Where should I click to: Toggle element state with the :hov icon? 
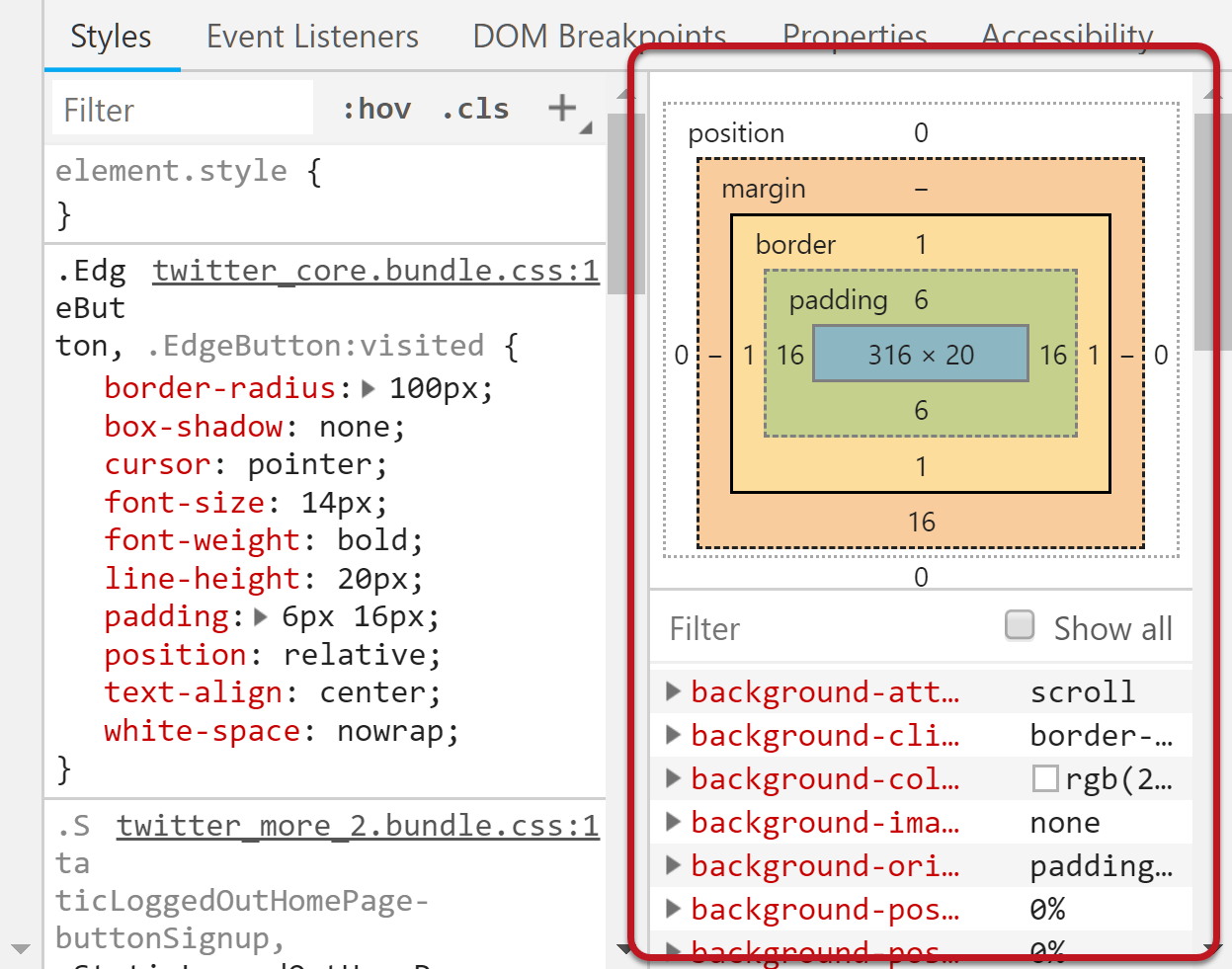[x=376, y=108]
